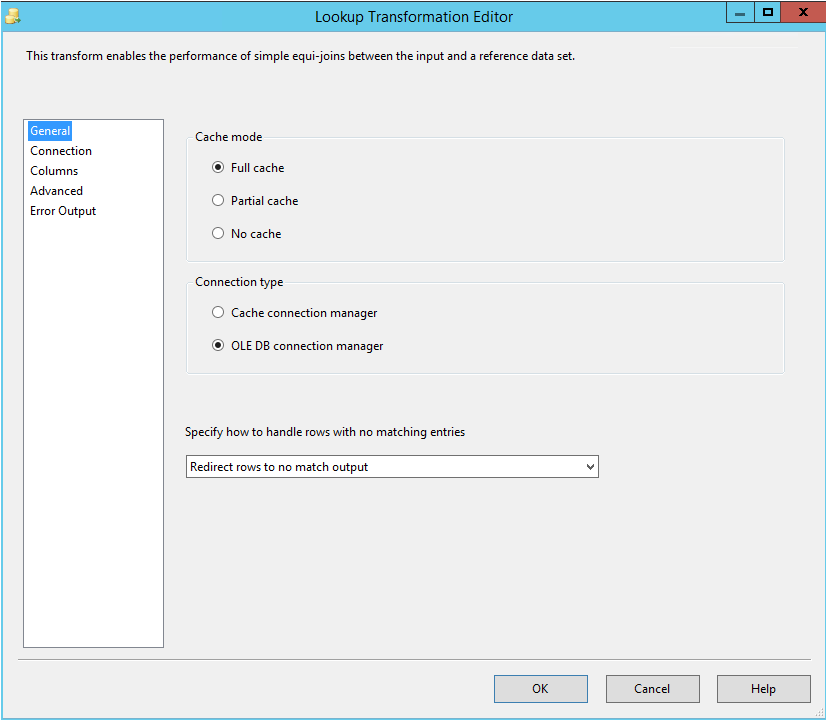Maximize the editor window
The width and height of the screenshot is (827, 721).
coord(768,13)
